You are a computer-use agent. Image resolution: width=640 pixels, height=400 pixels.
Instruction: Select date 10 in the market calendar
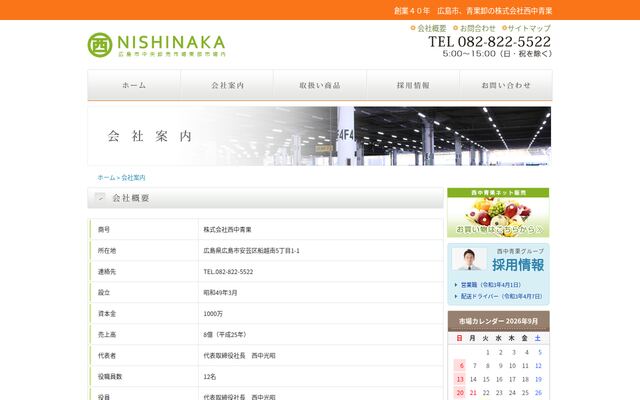pos(512,366)
